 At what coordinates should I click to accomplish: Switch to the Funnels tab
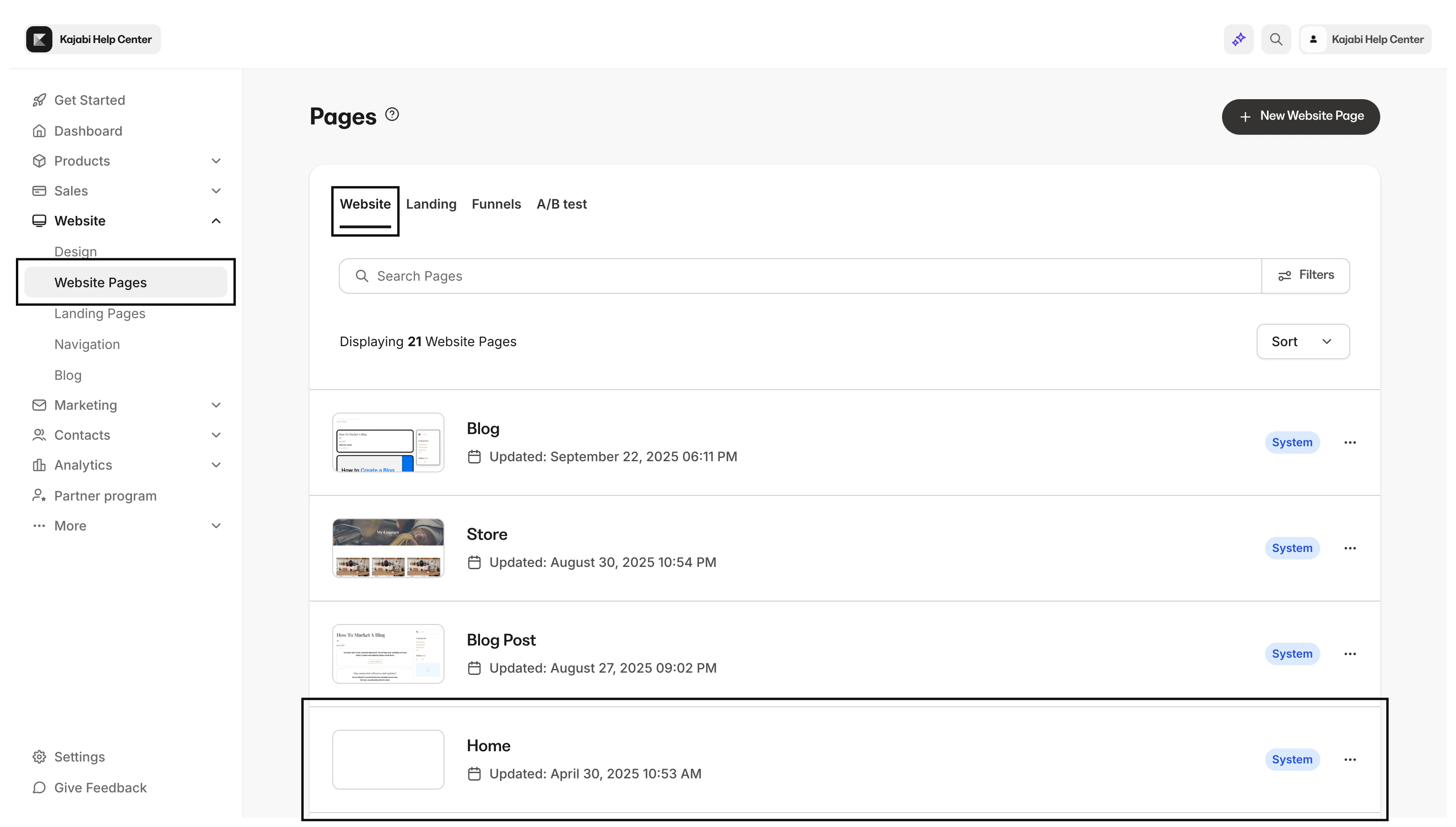[x=496, y=204]
